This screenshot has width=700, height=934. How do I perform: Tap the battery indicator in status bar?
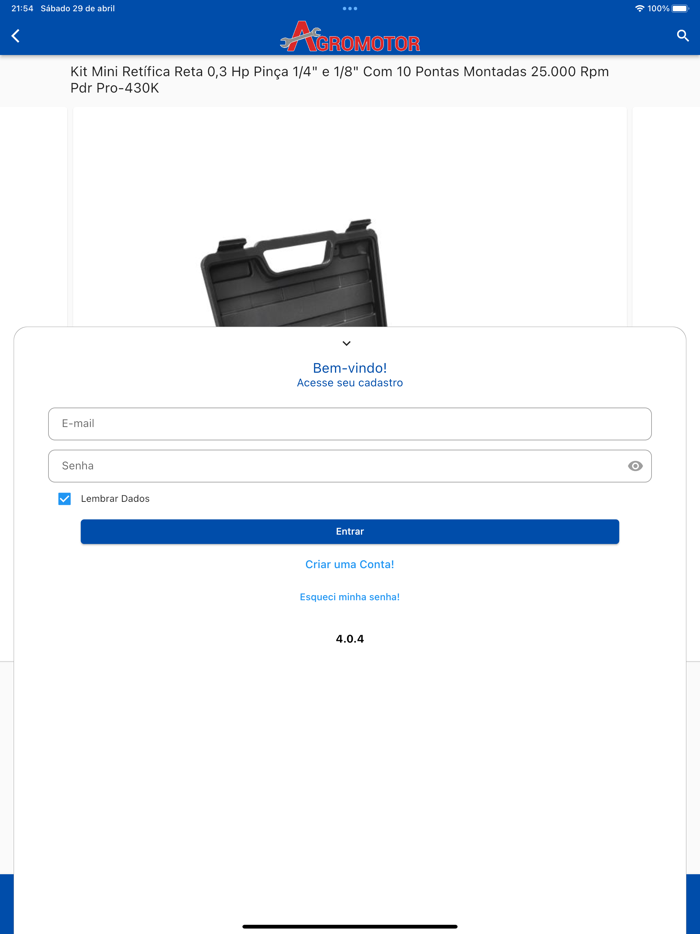pos(680,8)
